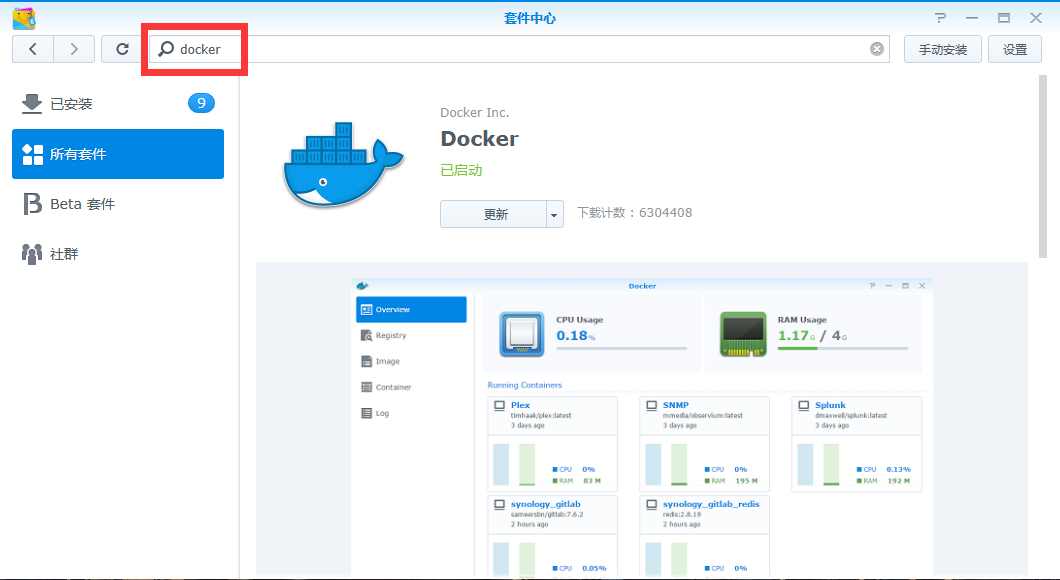This screenshot has height=580, width=1060.
Task: Click the Package Center app icon
Action: (x=24, y=18)
